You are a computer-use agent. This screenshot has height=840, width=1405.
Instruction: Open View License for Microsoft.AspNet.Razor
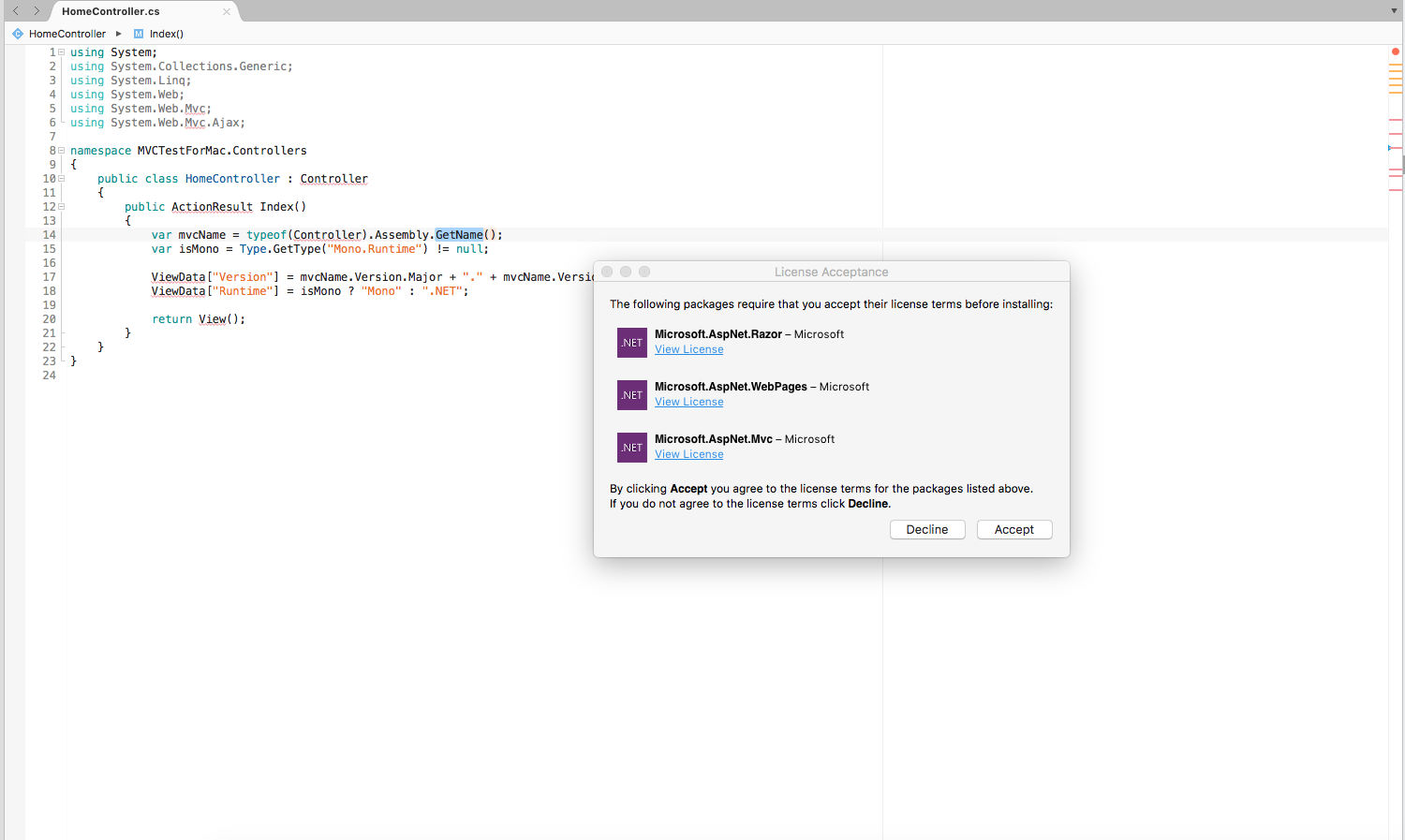pos(689,349)
